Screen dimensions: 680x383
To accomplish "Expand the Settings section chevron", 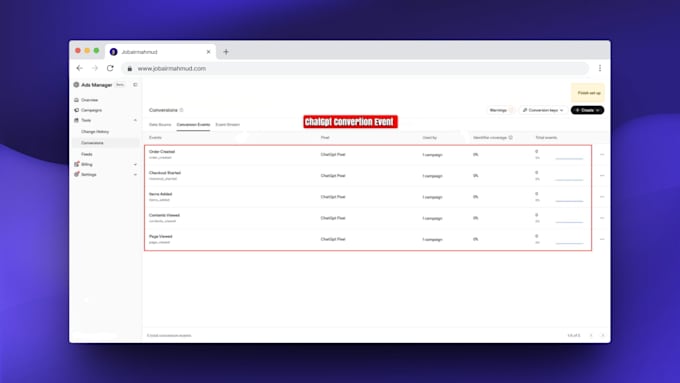I will click(x=135, y=174).
